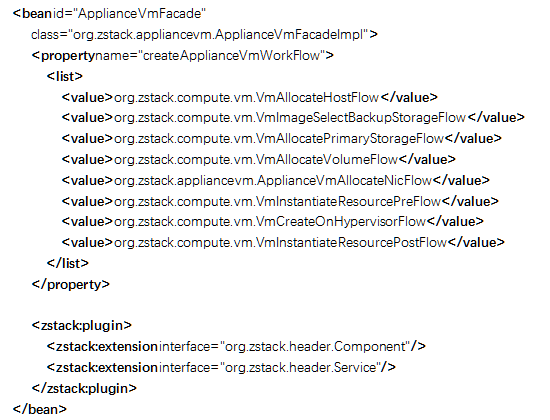Click the org.zstack.header.Service extension line
Screen dimensions: 550x420
(221, 368)
